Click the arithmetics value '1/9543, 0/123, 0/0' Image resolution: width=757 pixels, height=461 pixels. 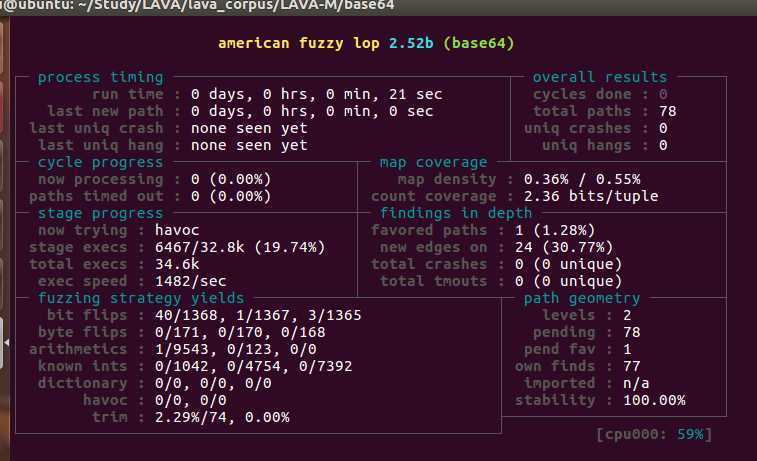(236, 349)
